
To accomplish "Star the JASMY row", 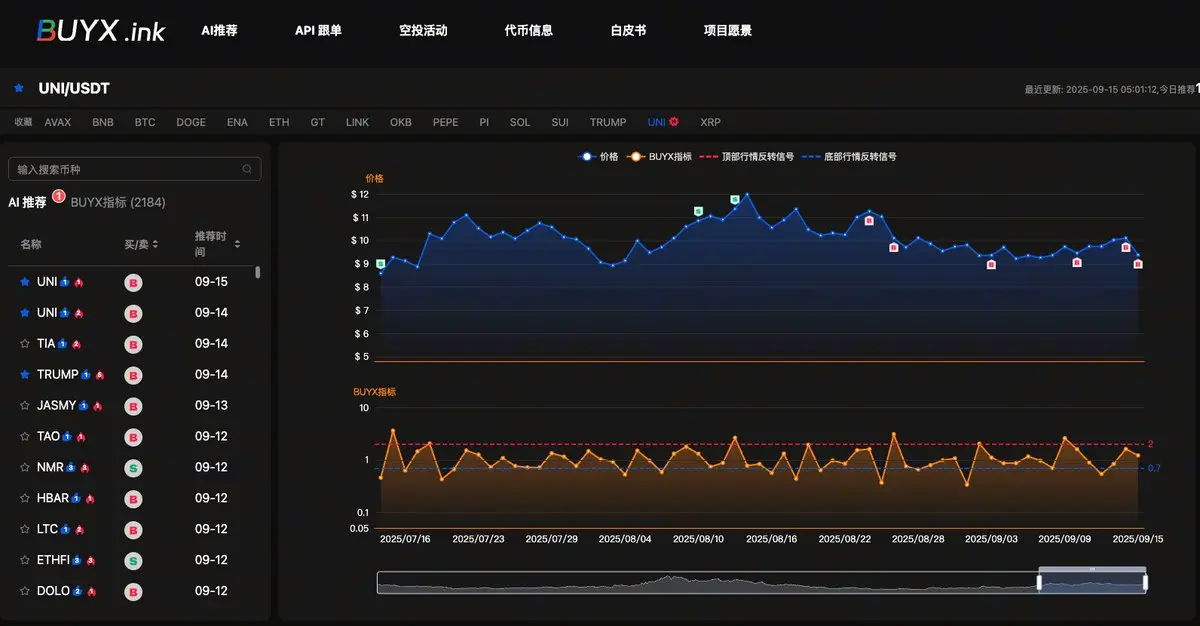I will [x=25, y=406].
